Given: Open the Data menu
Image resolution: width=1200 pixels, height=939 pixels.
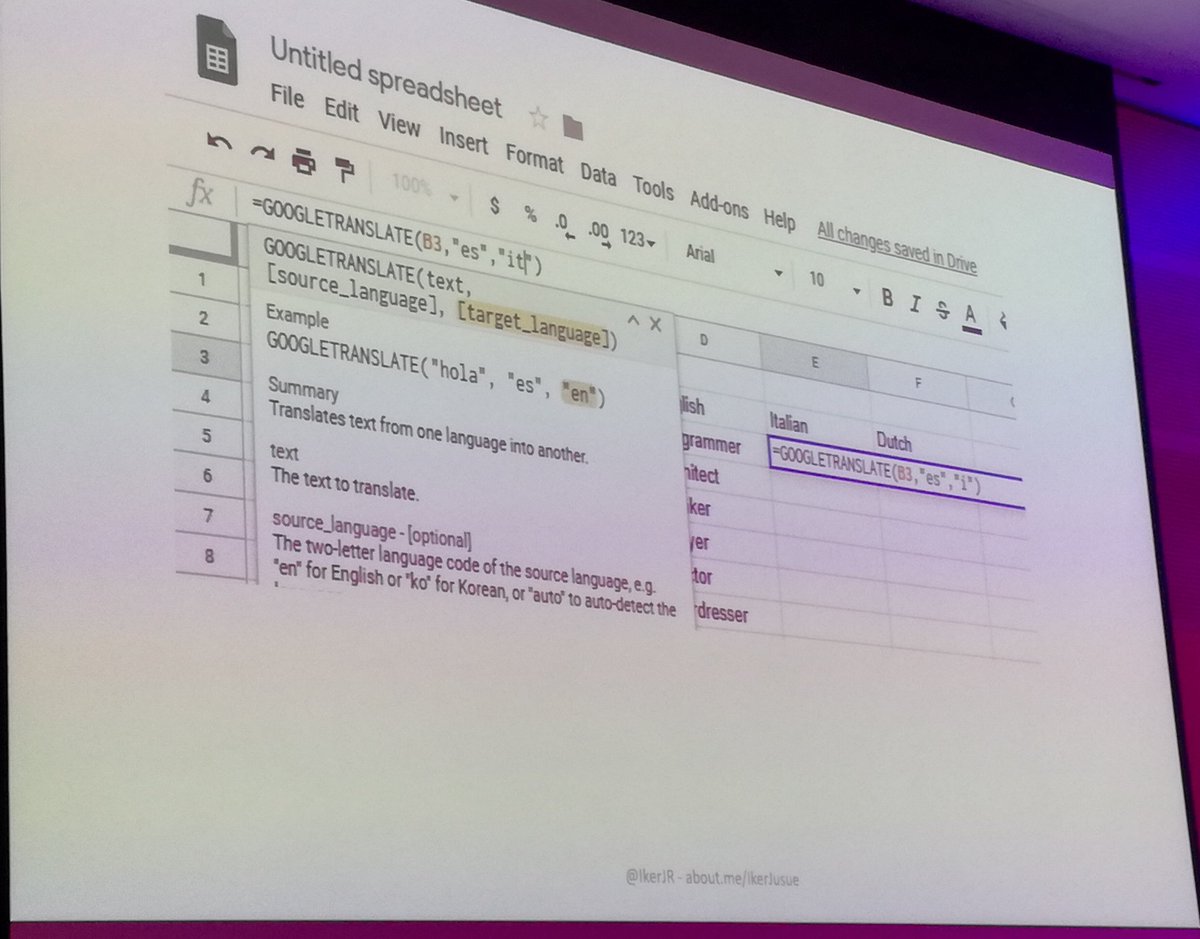Looking at the screenshot, I should click(598, 173).
